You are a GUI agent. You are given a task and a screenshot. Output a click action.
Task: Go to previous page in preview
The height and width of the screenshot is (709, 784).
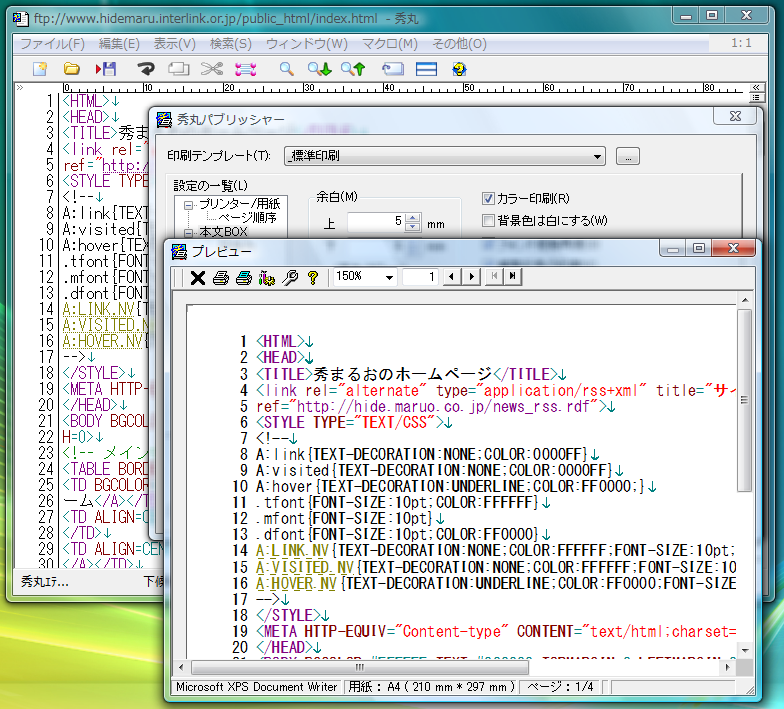452,276
